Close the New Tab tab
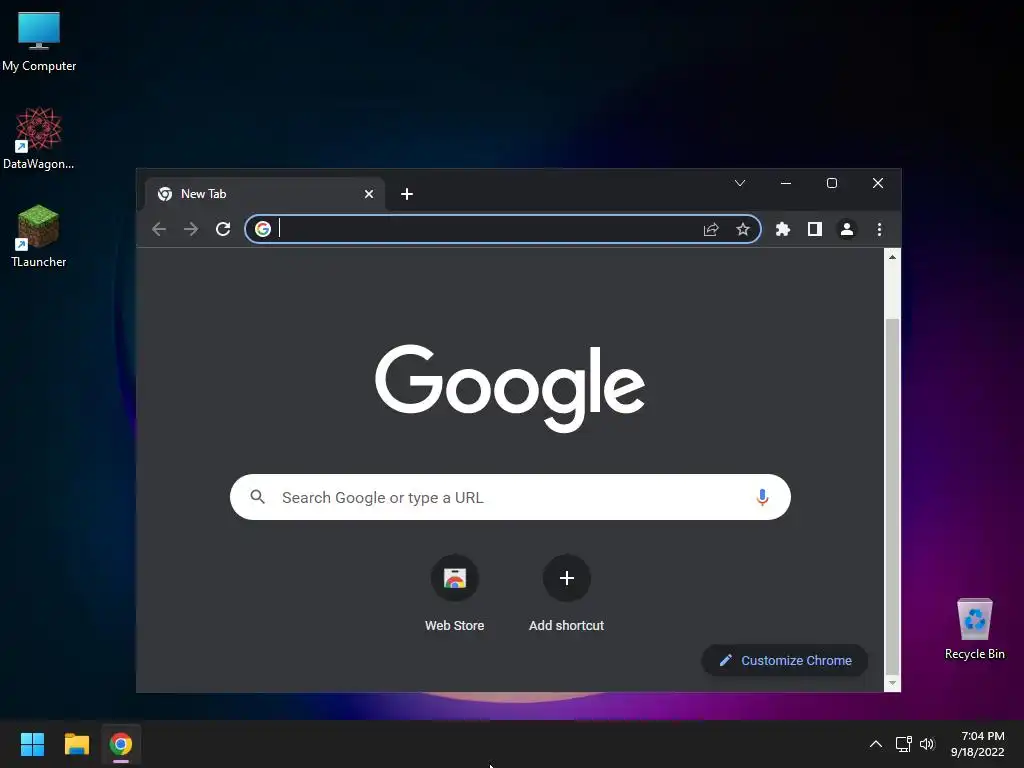This screenshot has width=1024, height=768. [369, 194]
